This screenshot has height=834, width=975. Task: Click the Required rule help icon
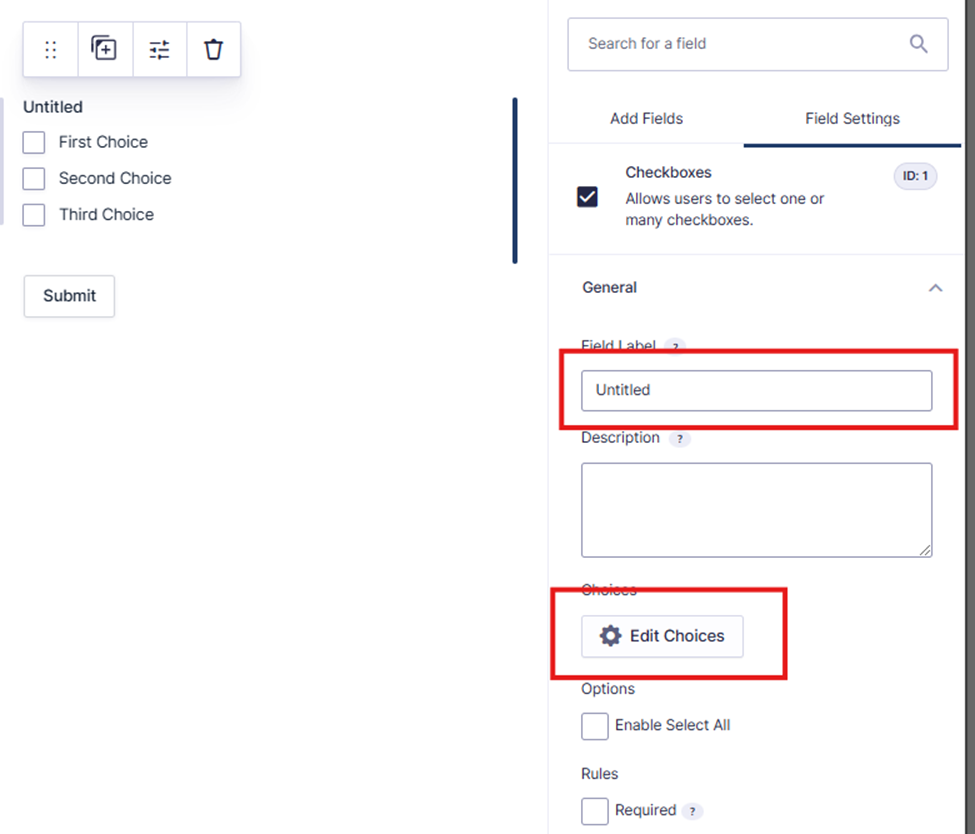[x=694, y=811]
